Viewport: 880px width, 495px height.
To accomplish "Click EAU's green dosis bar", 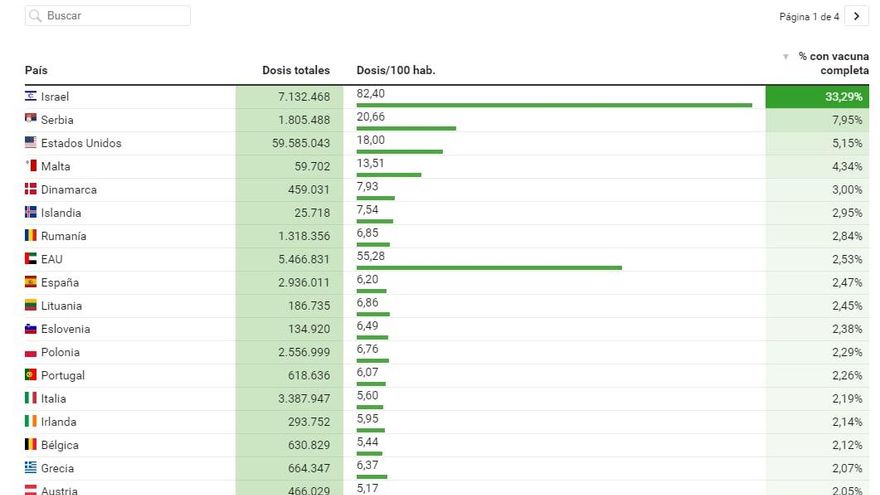I will [x=489, y=267].
